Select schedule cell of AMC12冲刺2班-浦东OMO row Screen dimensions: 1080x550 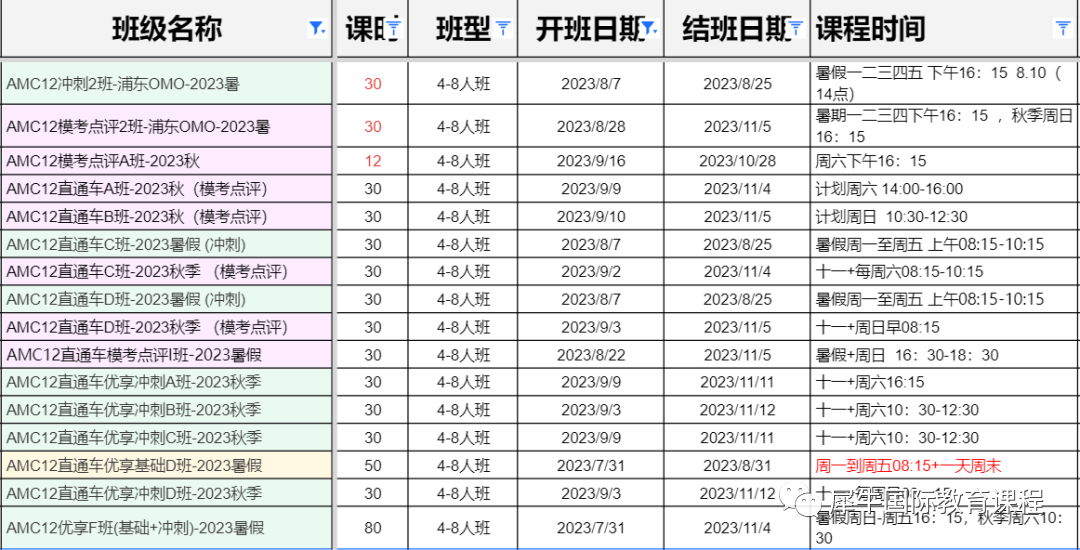point(944,84)
